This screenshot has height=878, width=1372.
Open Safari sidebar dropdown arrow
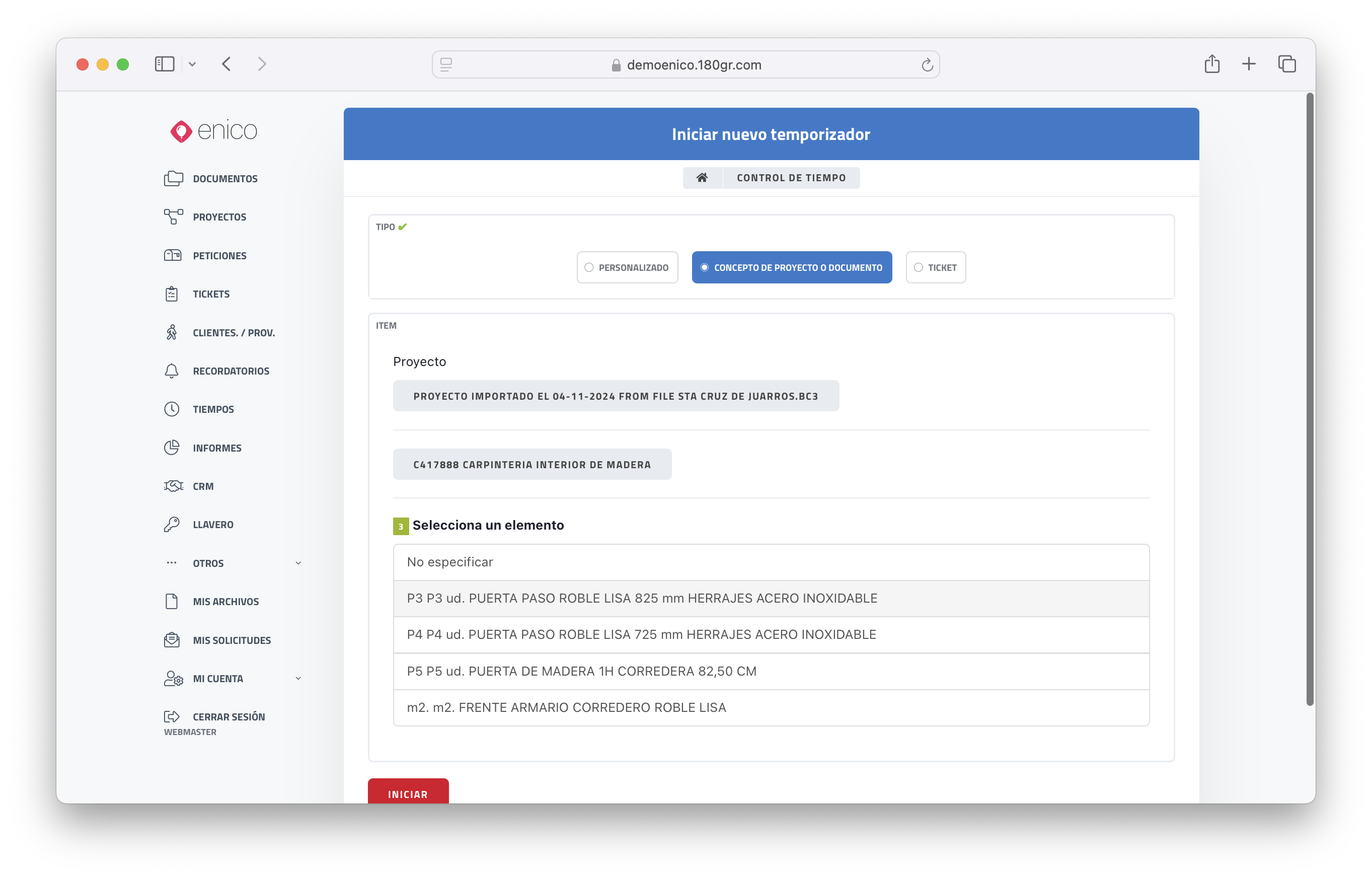[x=192, y=64]
